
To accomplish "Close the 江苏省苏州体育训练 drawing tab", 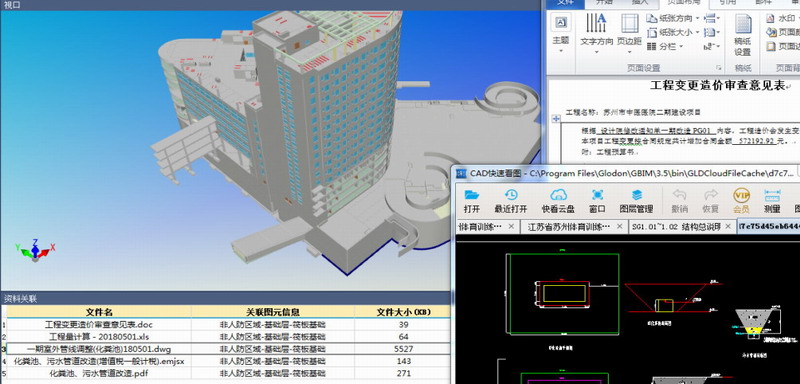I will [619, 226].
